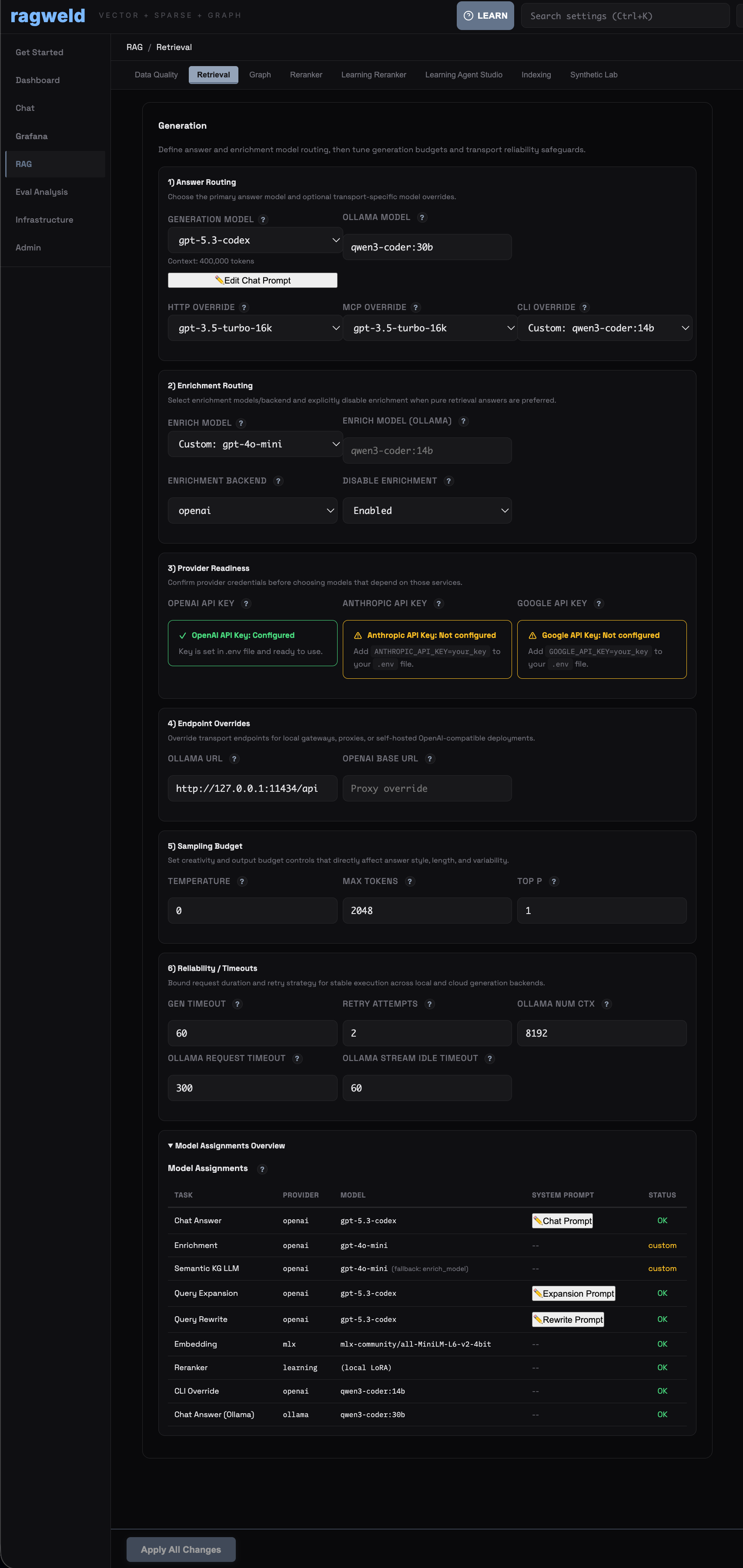Go to Eval Analysis in sidebar
The height and width of the screenshot is (1568, 743).
41,192
